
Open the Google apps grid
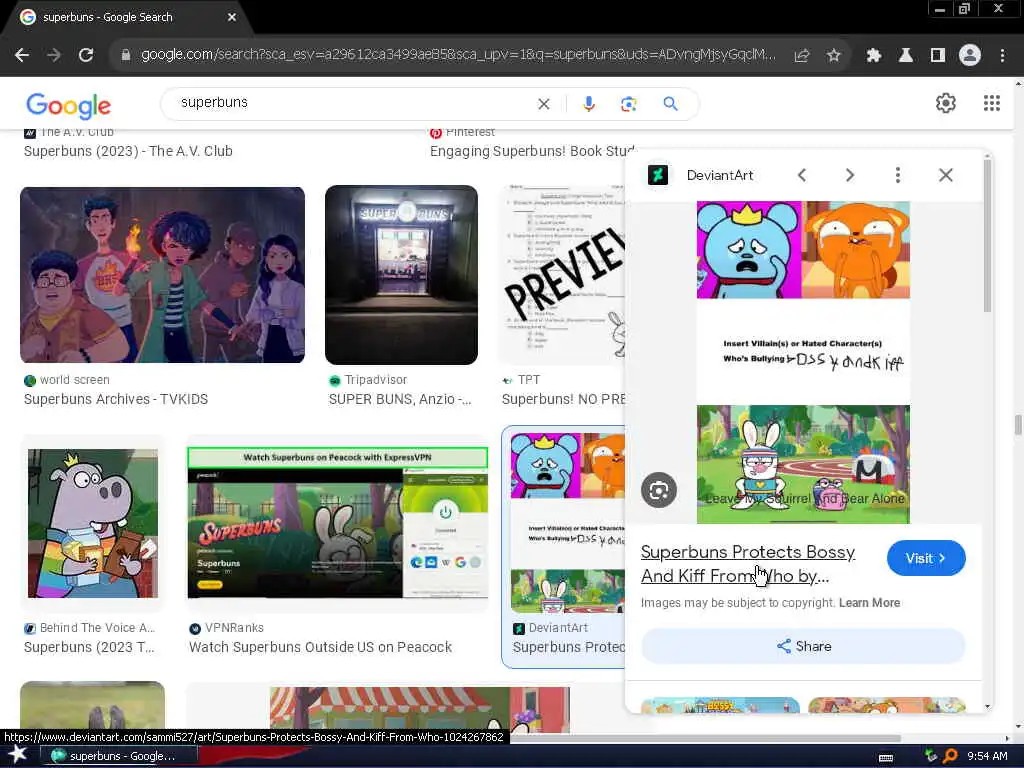(x=991, y=103)
